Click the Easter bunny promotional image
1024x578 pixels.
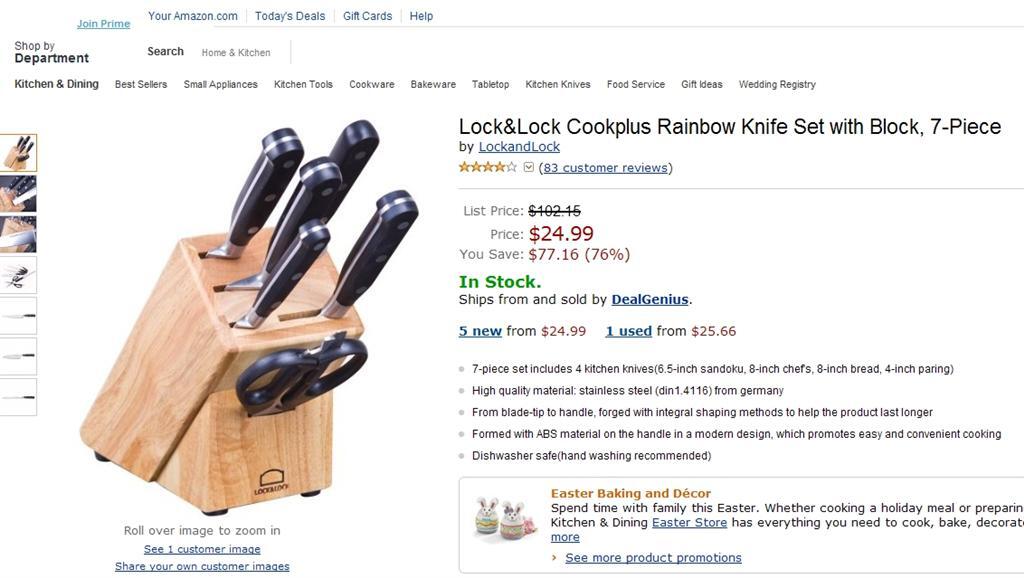point(504,513)
